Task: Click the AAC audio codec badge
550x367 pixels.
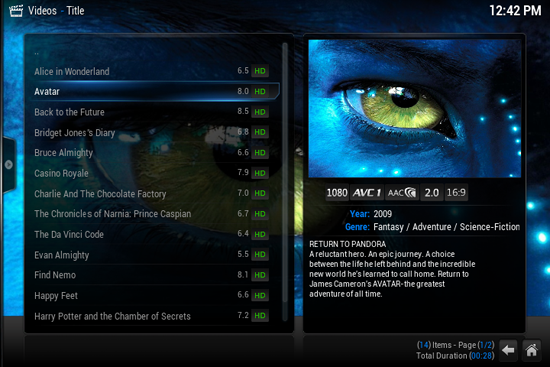Action: [402, 193]
